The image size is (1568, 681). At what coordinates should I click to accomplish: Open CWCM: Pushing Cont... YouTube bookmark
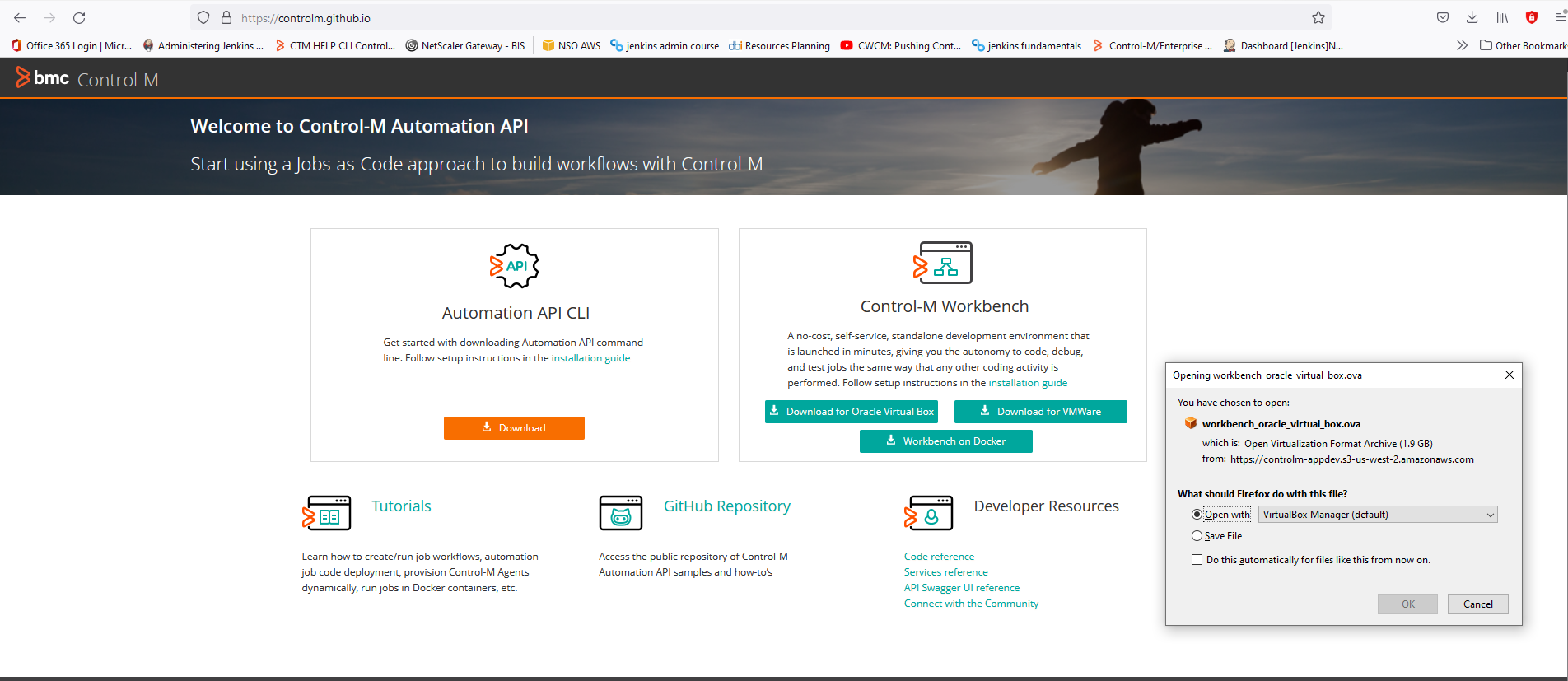tap(901, 45)
